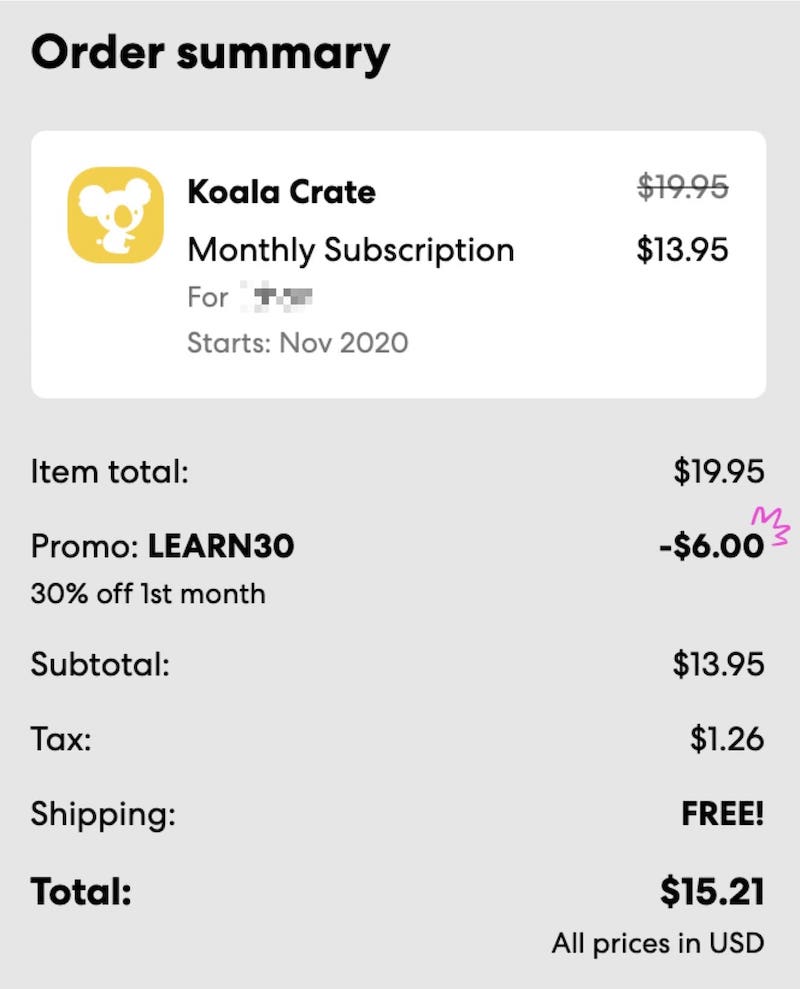
Task: Click the Item total label
Action: click(109, 471)
